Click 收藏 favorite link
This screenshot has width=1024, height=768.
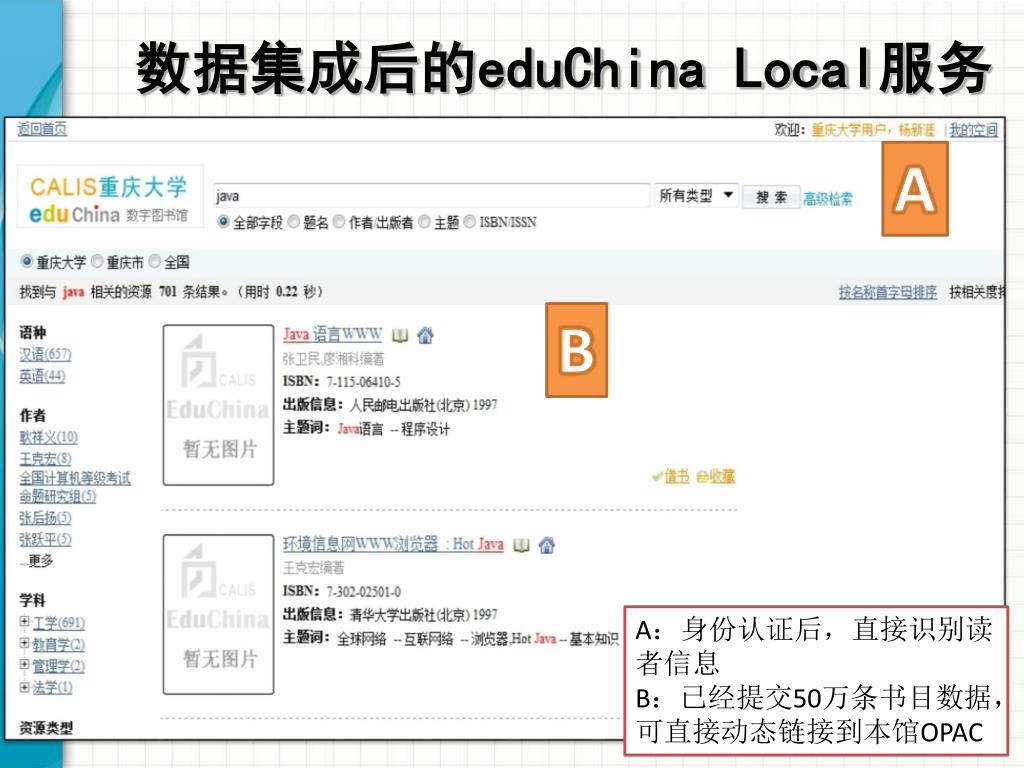coord(722,477)
